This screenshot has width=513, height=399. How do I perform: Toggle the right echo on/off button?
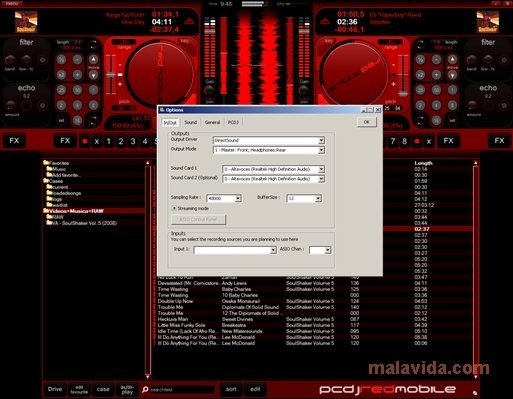tap(504, 105)
